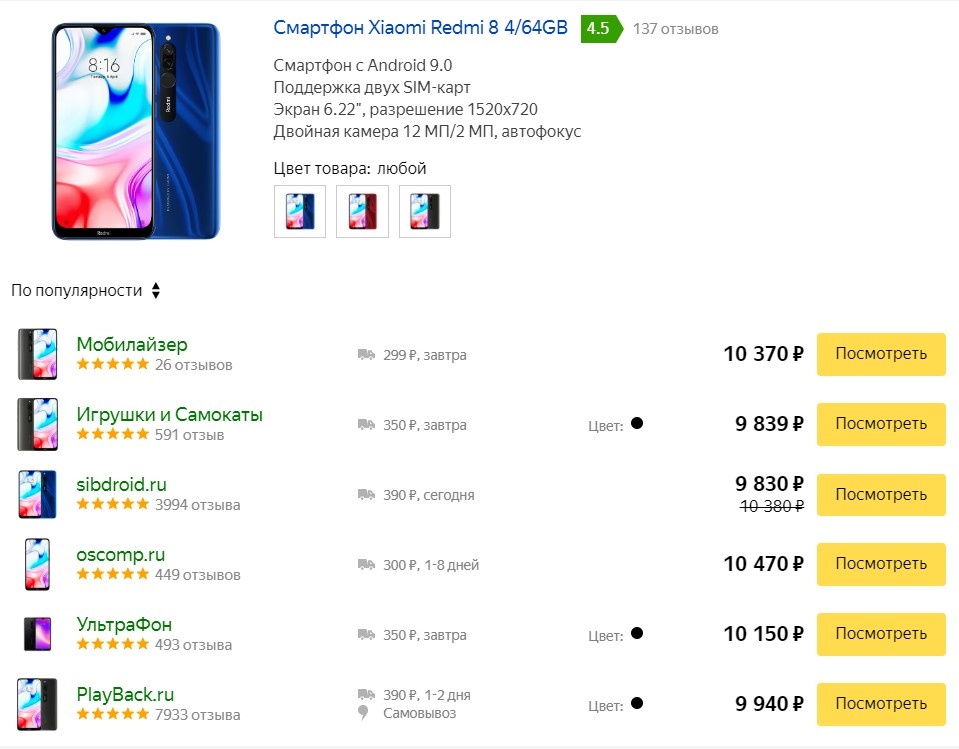
Task: Click delivery truck icon on УльтраФон offer
Action: pyautogui.click(x=365, y=634)
